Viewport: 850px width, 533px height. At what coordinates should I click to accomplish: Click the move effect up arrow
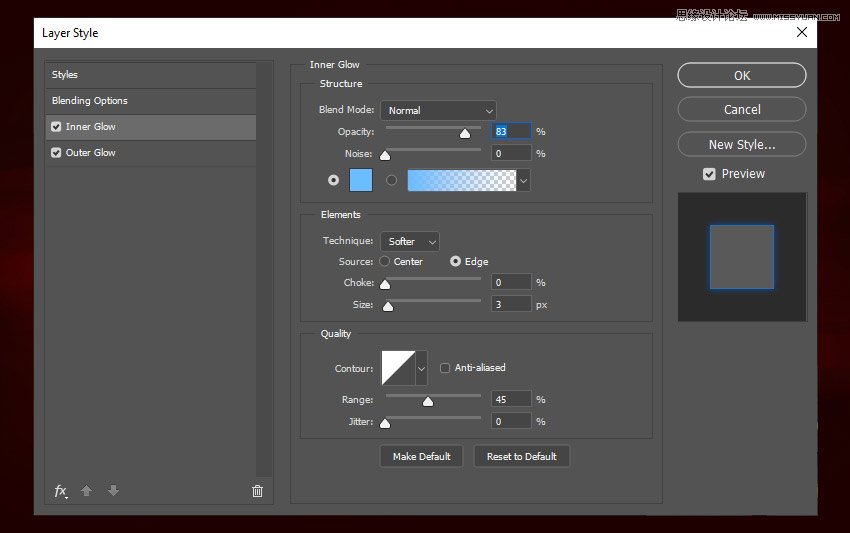pyautogui.click(x=87, y=491)
